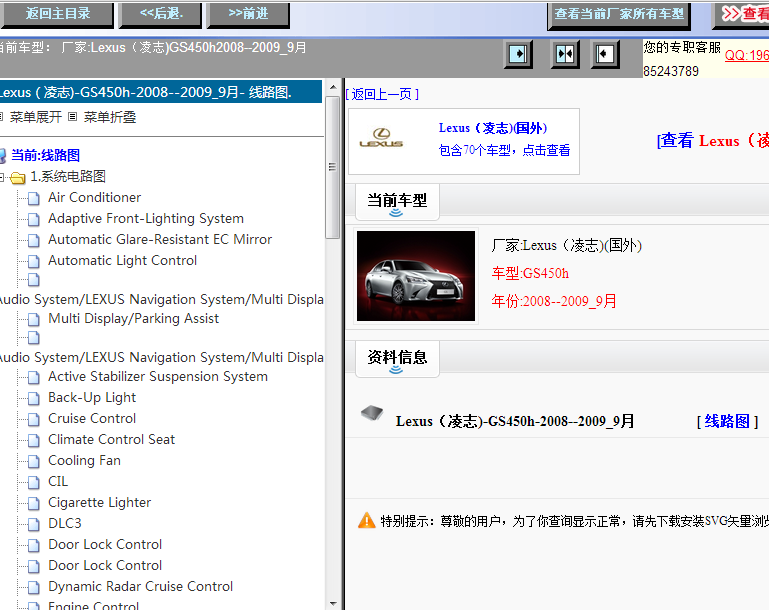Image resolution: width=769 pixels, height=610 pixels.
Task: Open Multi Display/Parking Assist diagram
Action: point(133,319)
